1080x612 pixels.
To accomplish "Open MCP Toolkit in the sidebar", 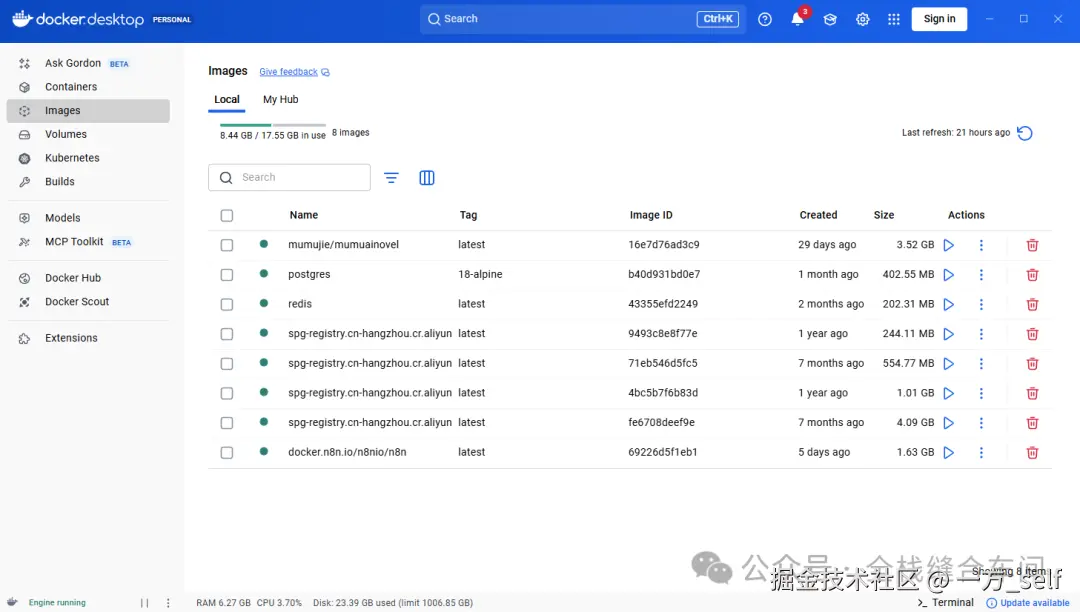I will tap(88, 242).
